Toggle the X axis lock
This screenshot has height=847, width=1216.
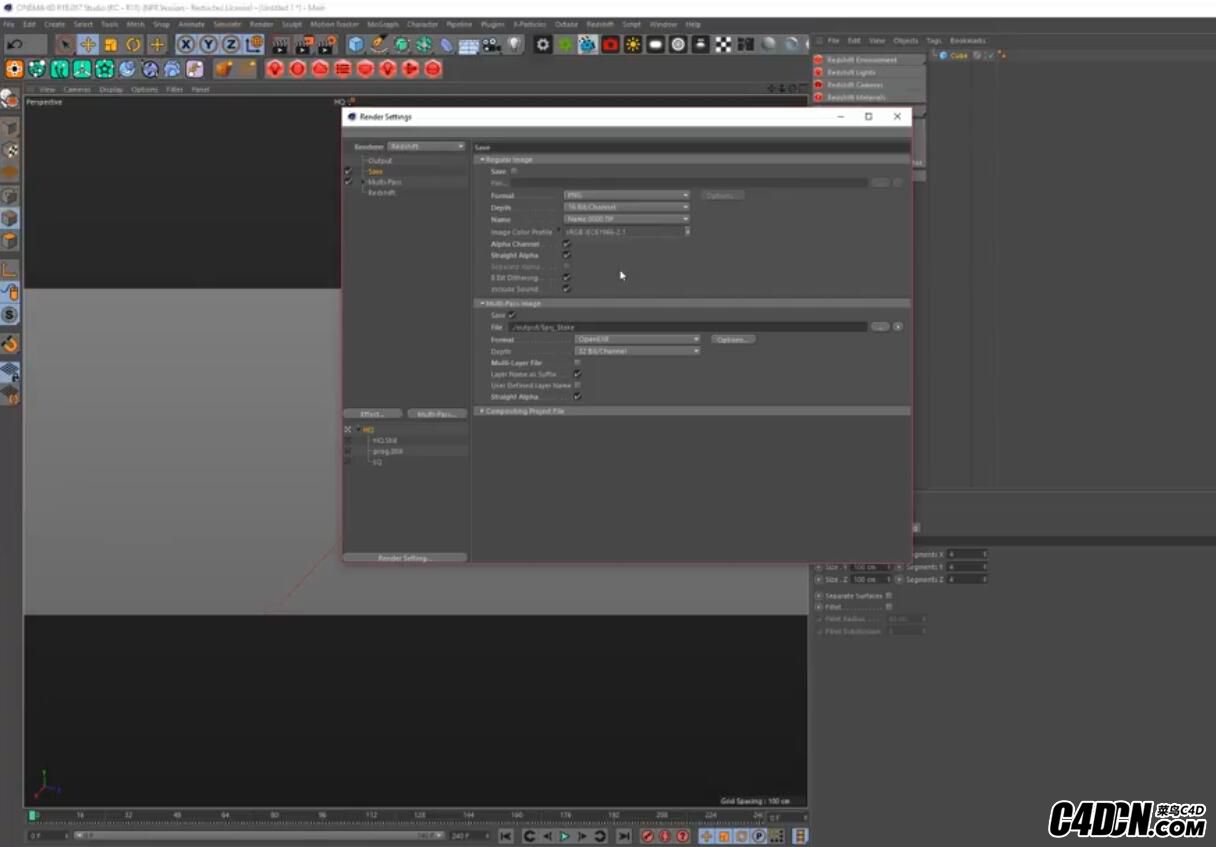pyautogui.click(x=186, y=45)
